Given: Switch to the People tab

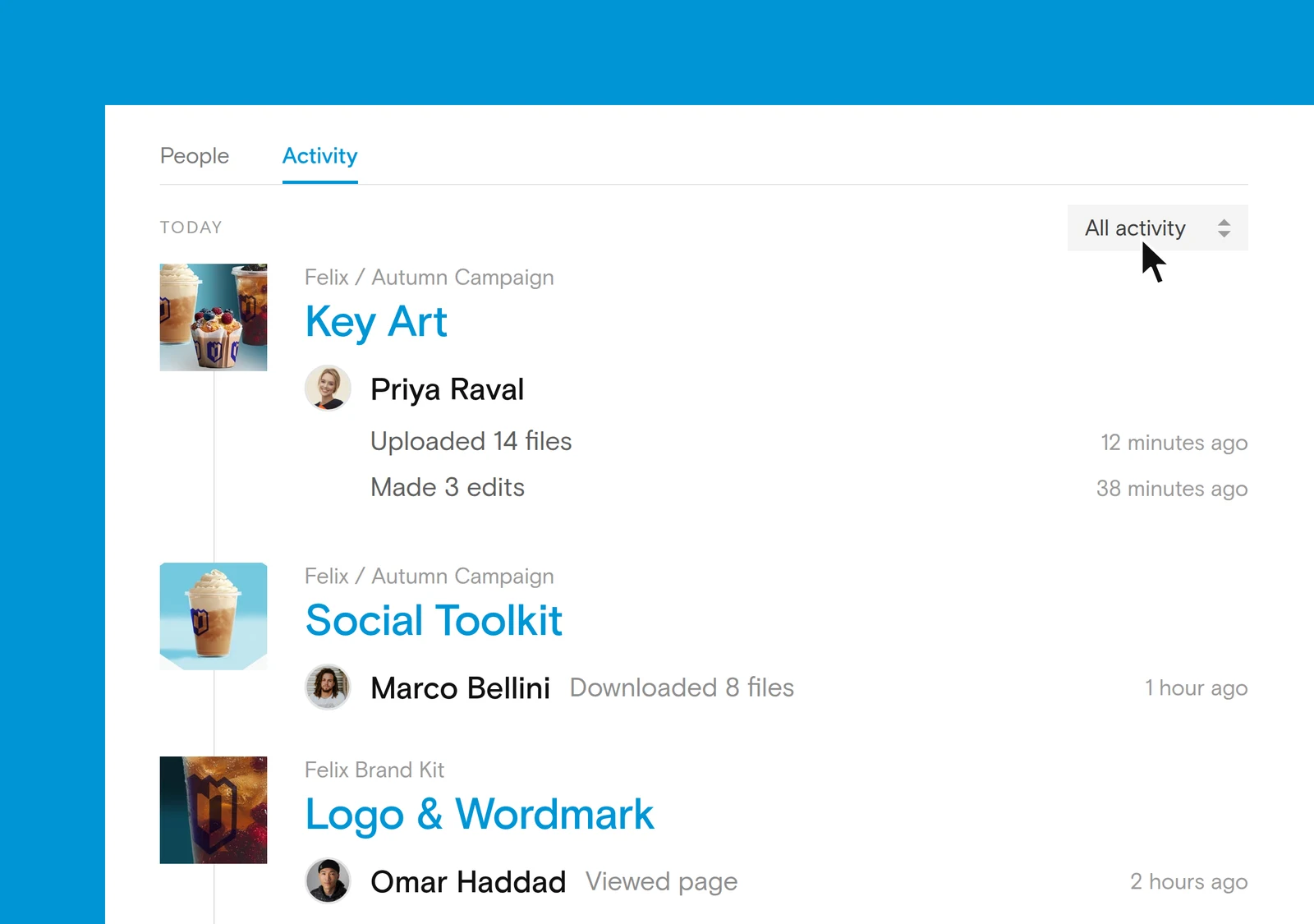Looking at the screenshot, I should 195,155.
